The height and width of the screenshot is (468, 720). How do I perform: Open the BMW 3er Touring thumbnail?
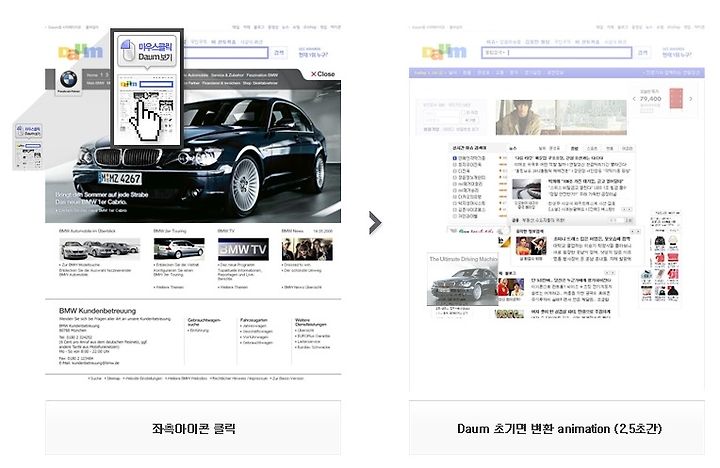point(179,249)
